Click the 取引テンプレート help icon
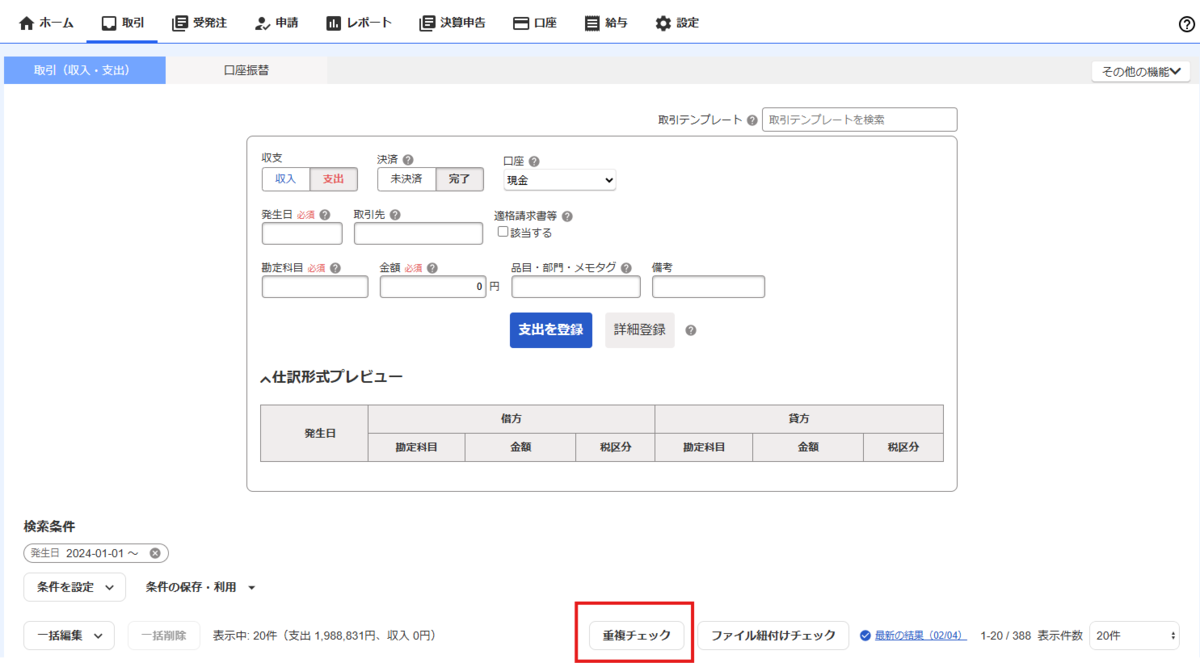Viewport: 1200px width, 663px height. [x=751, y=120]
